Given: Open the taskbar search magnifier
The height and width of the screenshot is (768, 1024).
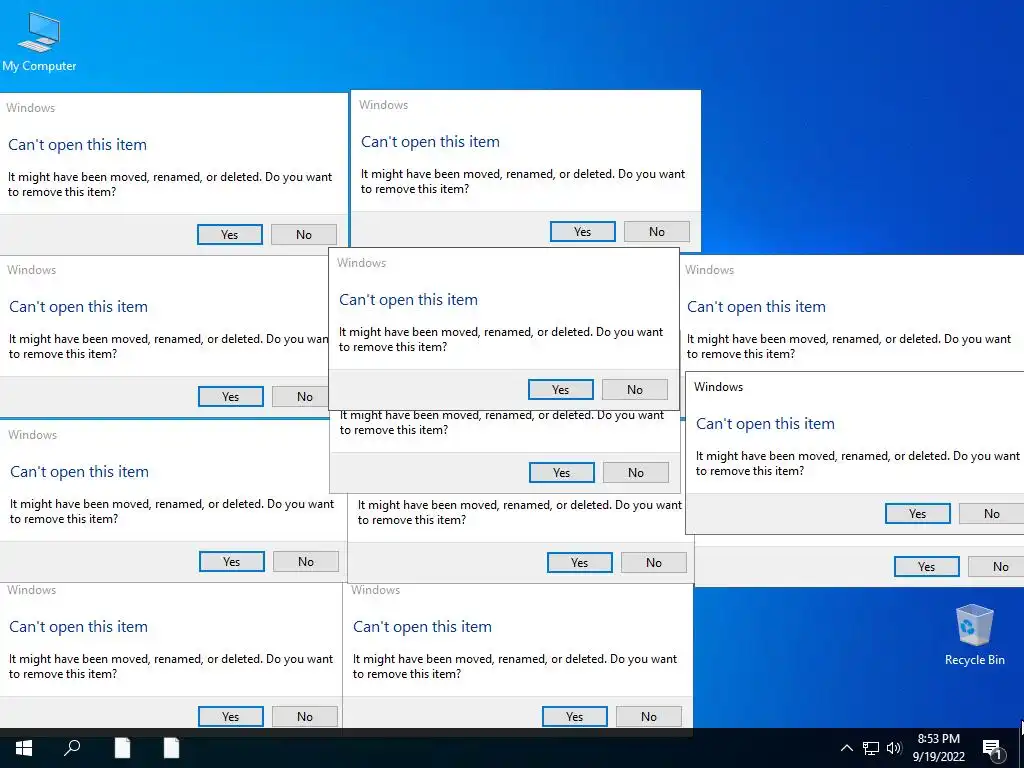Looking at the screenshot, I should click(72, 748).
